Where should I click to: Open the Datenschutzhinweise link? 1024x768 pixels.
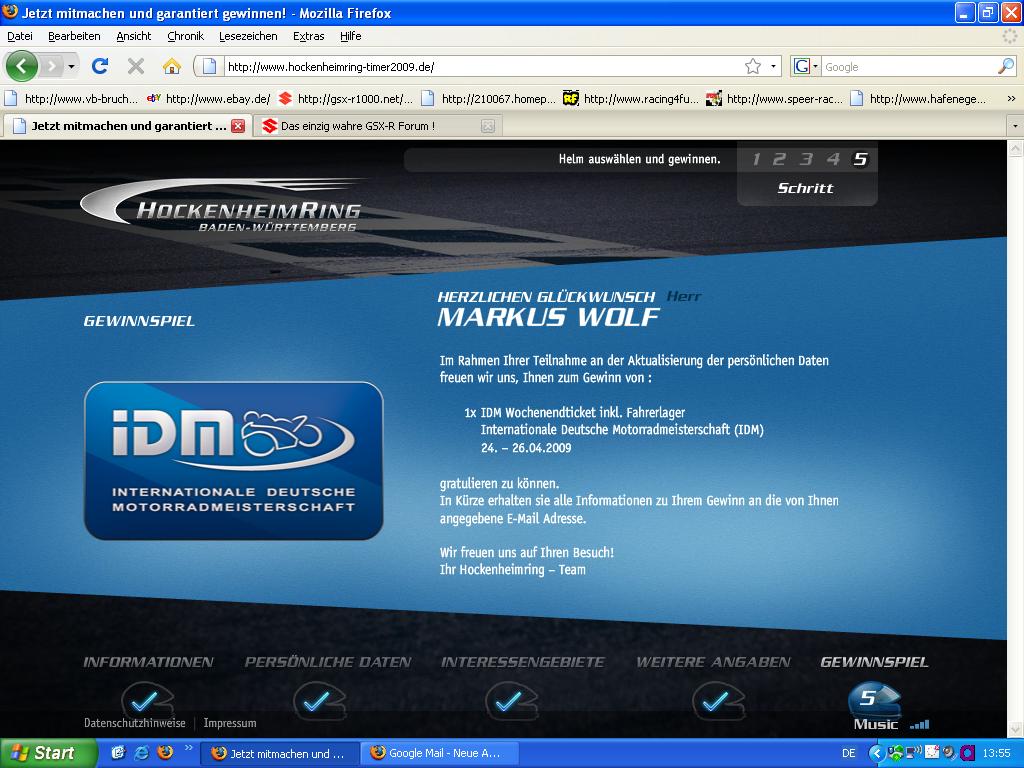click(135, 723)
